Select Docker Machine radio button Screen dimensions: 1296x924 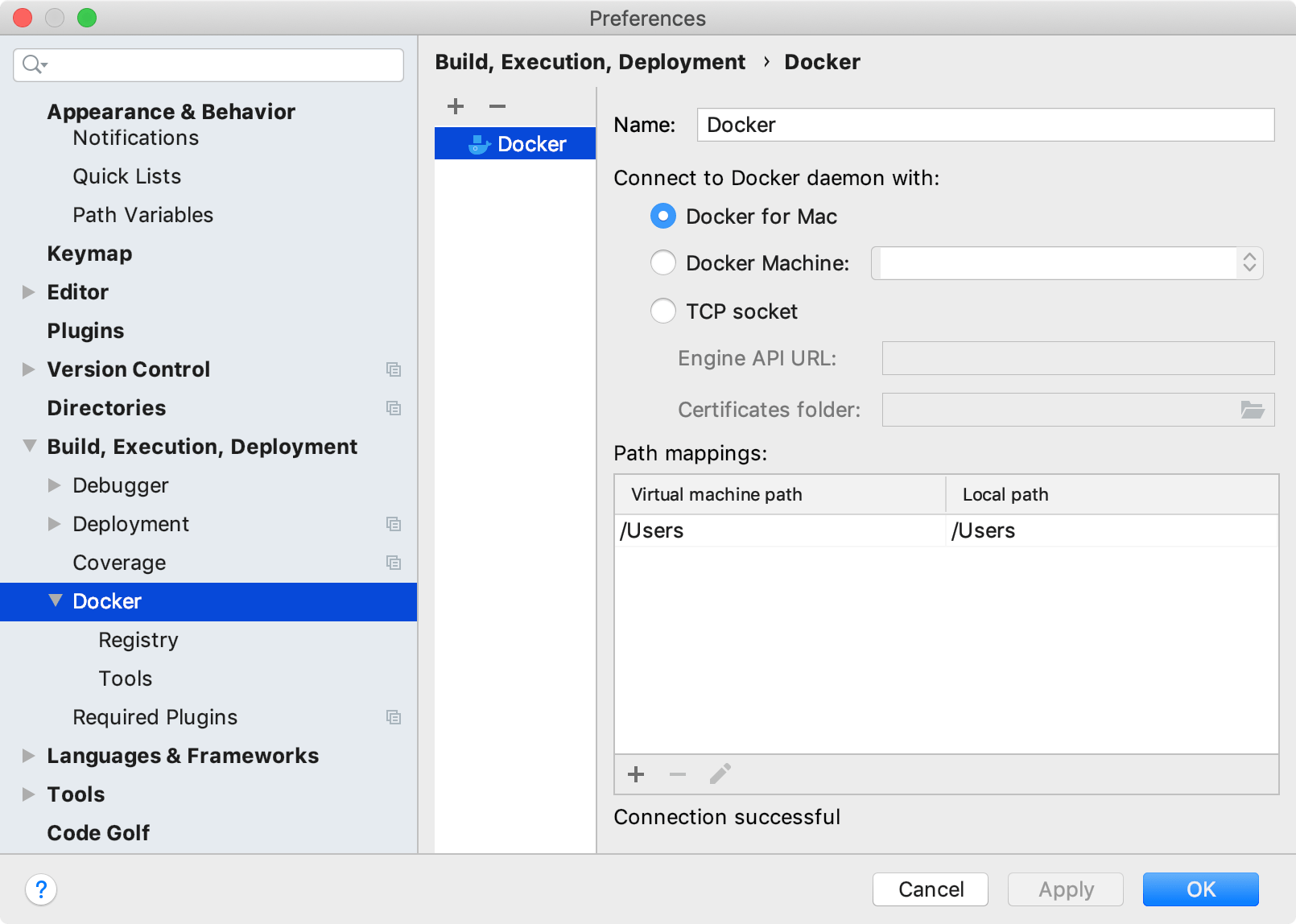point(663,262)
